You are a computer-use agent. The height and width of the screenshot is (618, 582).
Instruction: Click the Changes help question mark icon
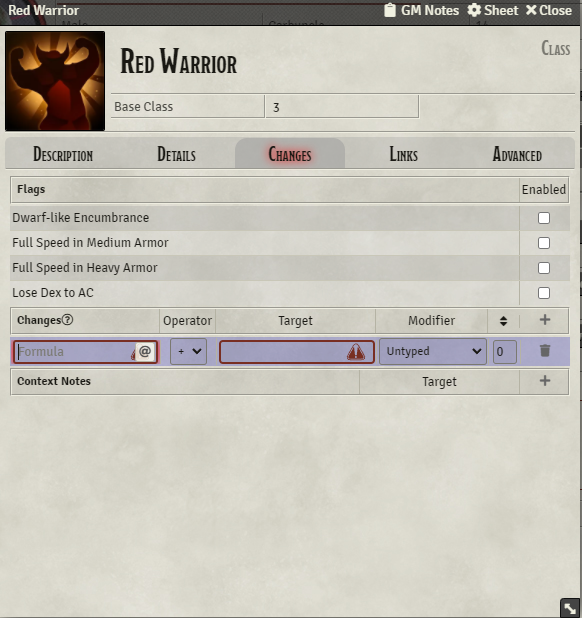67,320
